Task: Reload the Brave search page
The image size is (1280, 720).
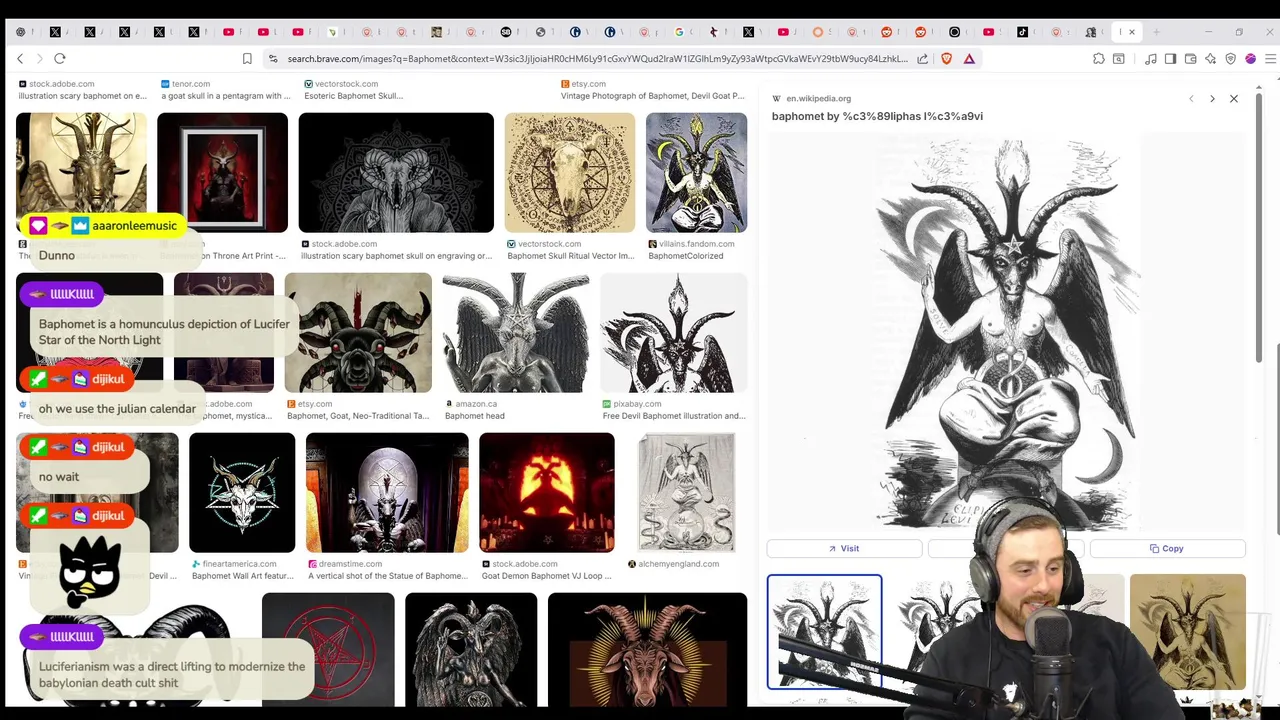Action: pos(60,59)
